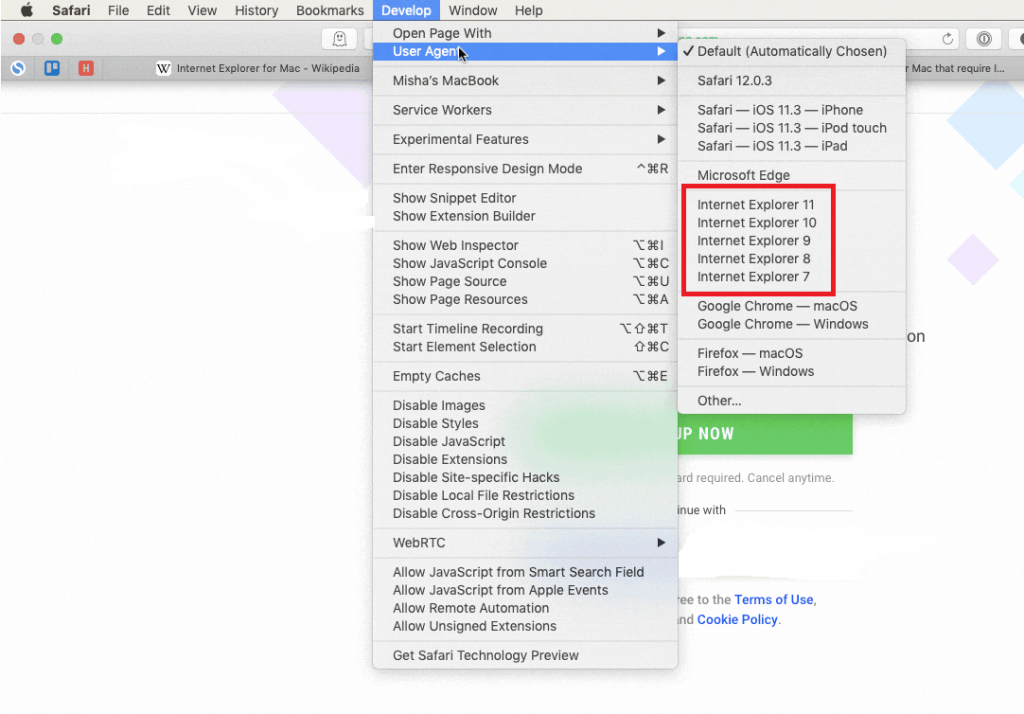Image resolution: width=1024 pixels, height=714 pixels.
Task: Click the 1Password toolbar icon
Action: coord(984,39)
